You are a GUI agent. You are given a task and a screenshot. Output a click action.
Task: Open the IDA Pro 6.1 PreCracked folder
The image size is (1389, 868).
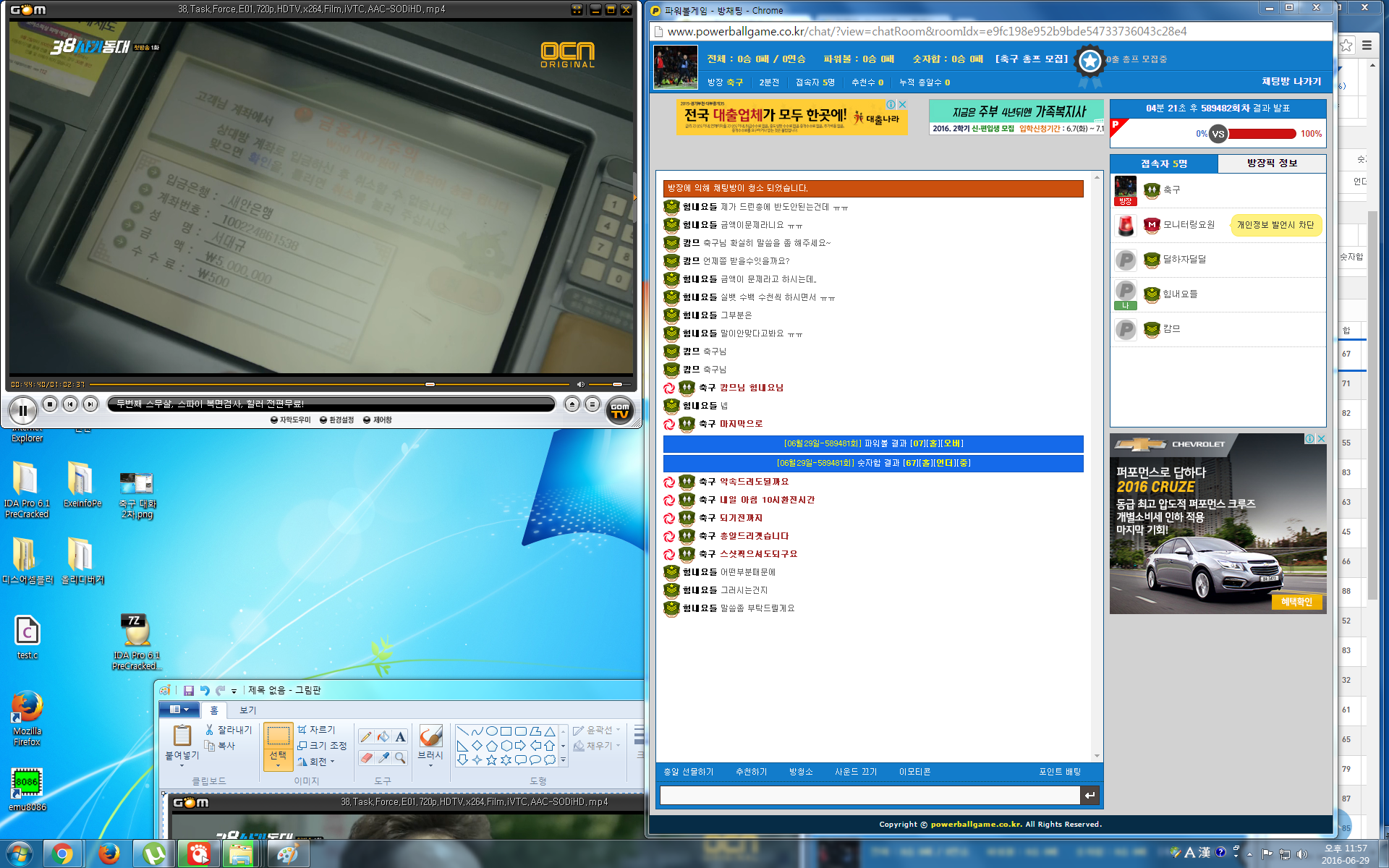[26, 490]
